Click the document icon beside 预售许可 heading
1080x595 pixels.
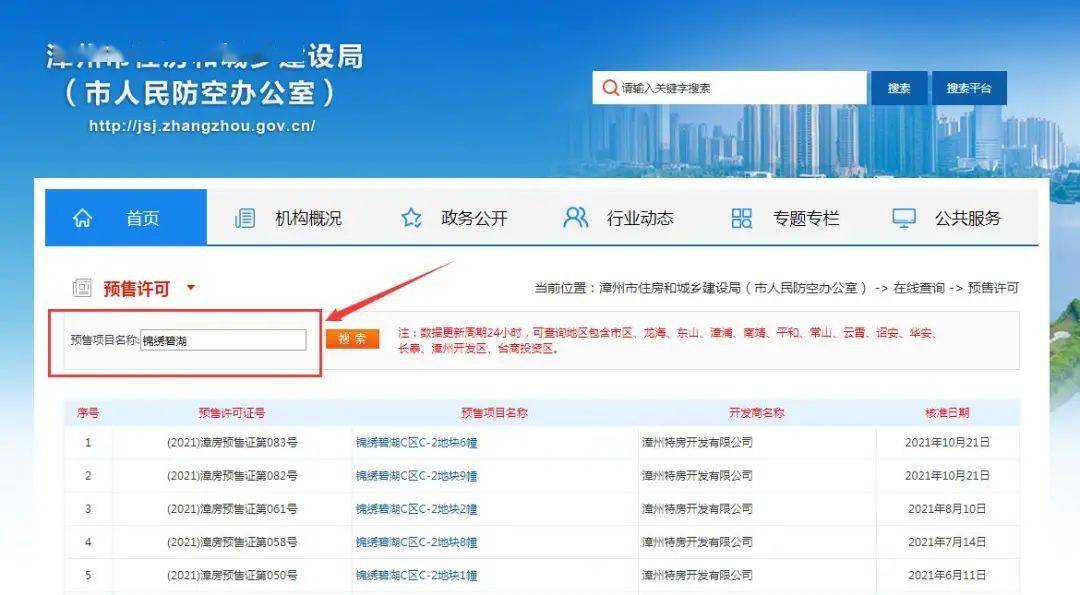pos(82,287)
